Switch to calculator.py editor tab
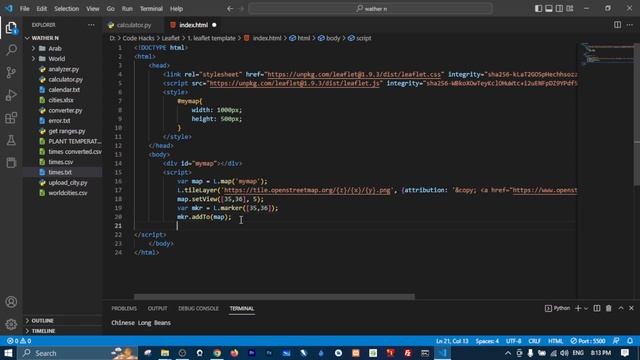The width and height of the screenshot is (640, 360). click(133, 25)
